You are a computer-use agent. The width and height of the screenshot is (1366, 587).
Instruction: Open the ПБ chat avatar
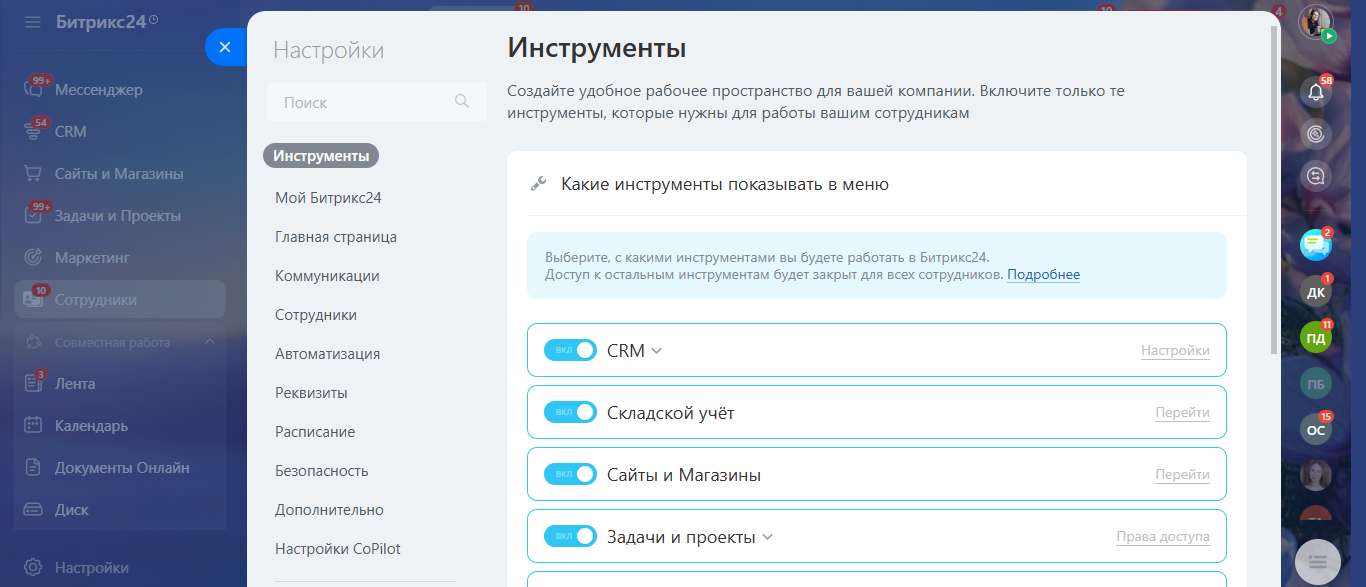tap(1316, 384)
